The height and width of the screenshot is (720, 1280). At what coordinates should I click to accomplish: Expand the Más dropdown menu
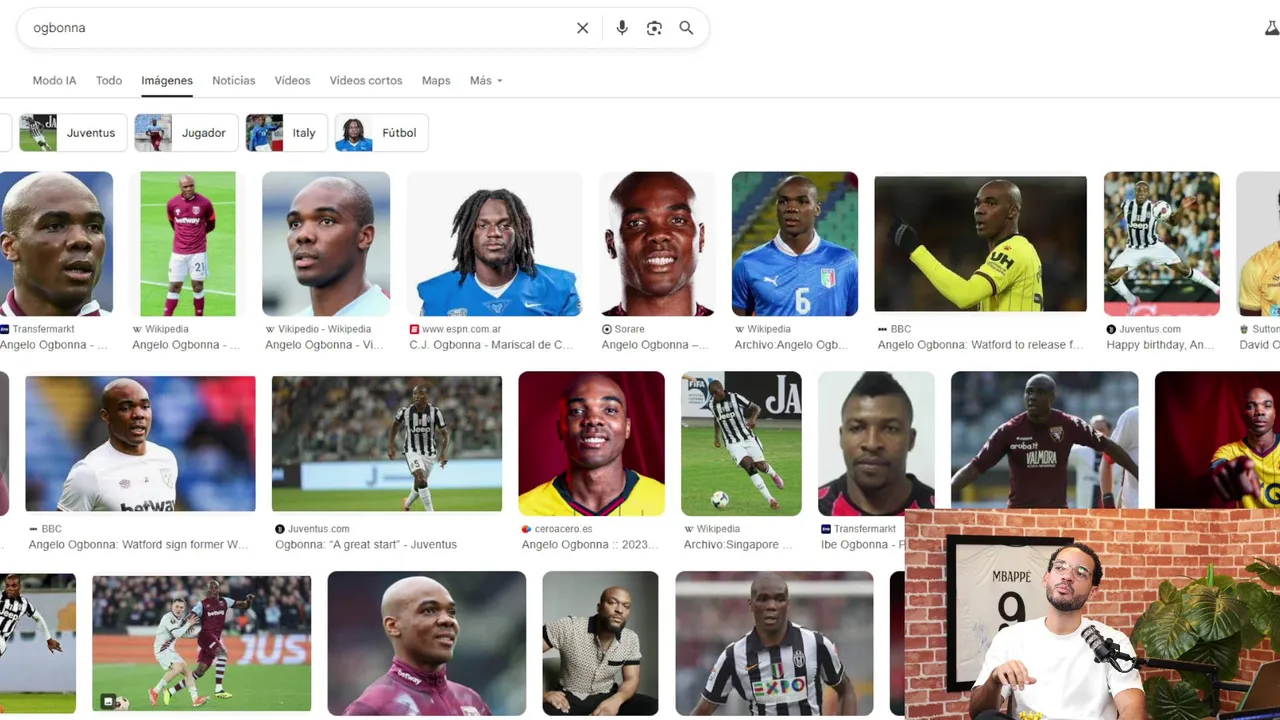click(486, 80)
